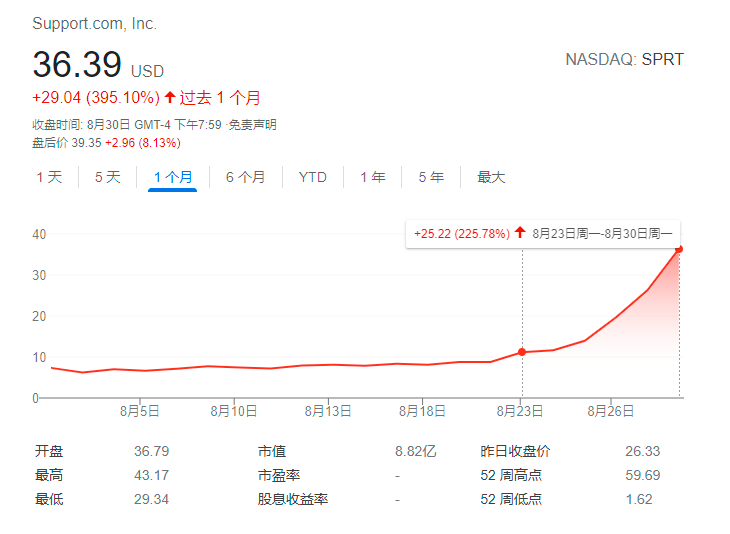Click the +25.22 (225.78%) tooltip value
730x534 pixels.
[x=462, y=233]
